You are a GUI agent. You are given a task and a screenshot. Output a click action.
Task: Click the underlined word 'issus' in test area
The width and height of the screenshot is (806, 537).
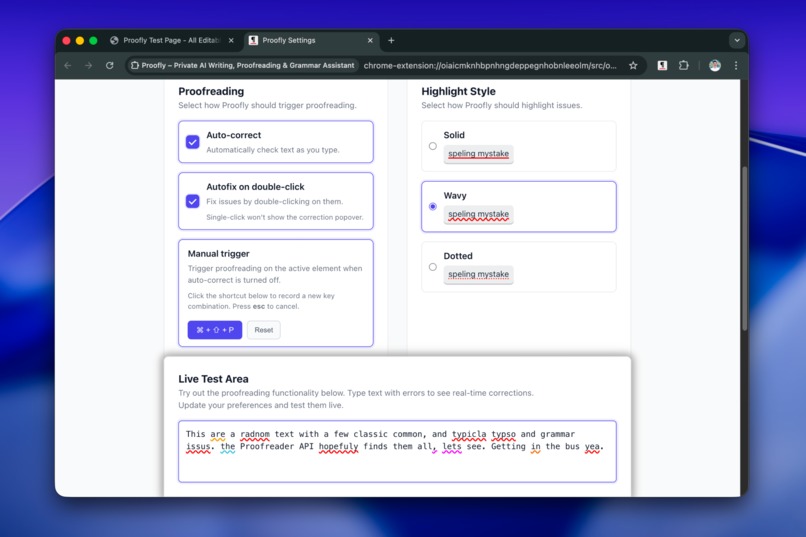(x=198, y=447)
